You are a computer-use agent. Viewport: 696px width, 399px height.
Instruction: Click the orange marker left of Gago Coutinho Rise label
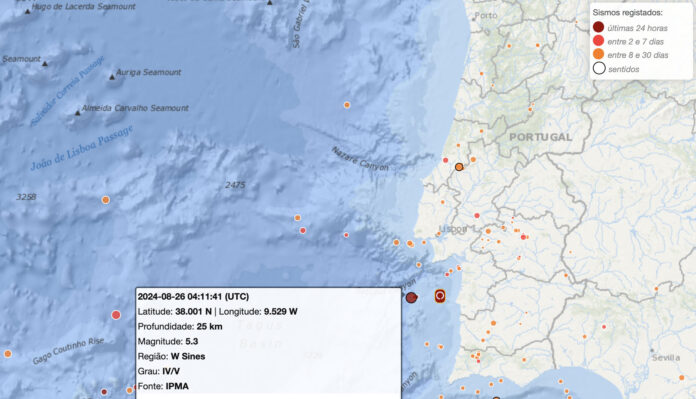(8, 354)
